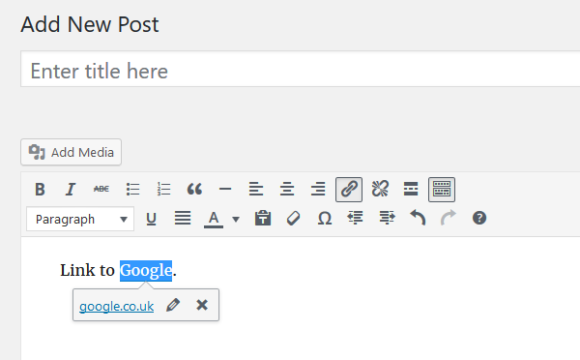
Task: Click the Add Media button
Action: [71, 152]
